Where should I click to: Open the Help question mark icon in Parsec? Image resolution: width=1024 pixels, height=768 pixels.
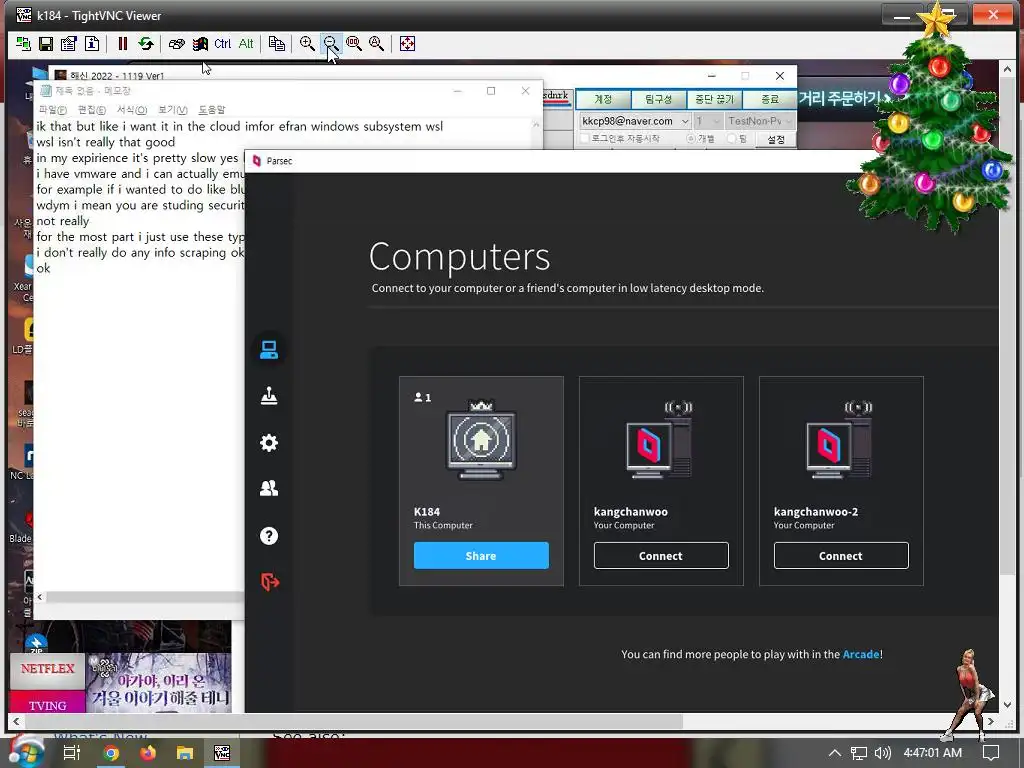click(269, 536)
